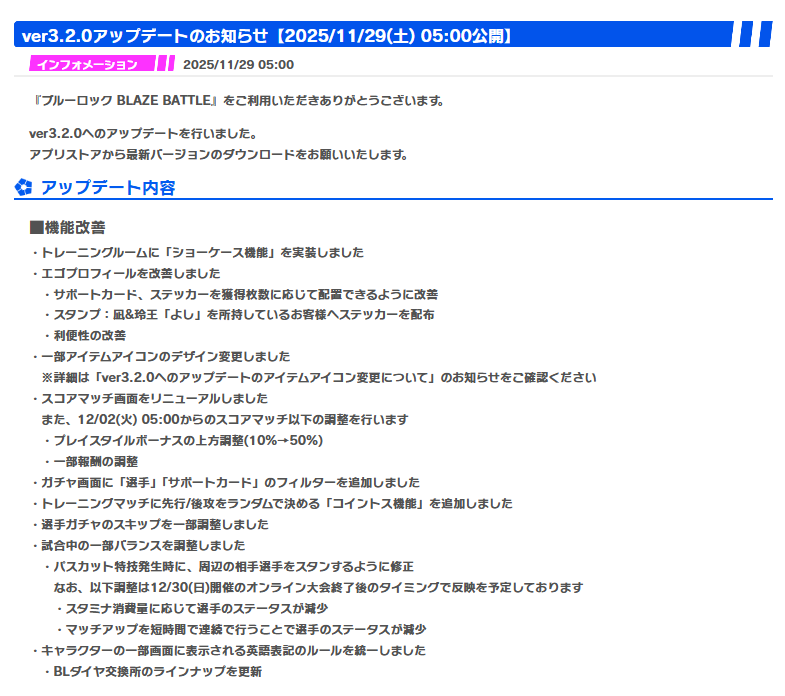Click the line about パスカット特技発生時
This screenshot has height=696, width=785.
(x=229, y=567)
